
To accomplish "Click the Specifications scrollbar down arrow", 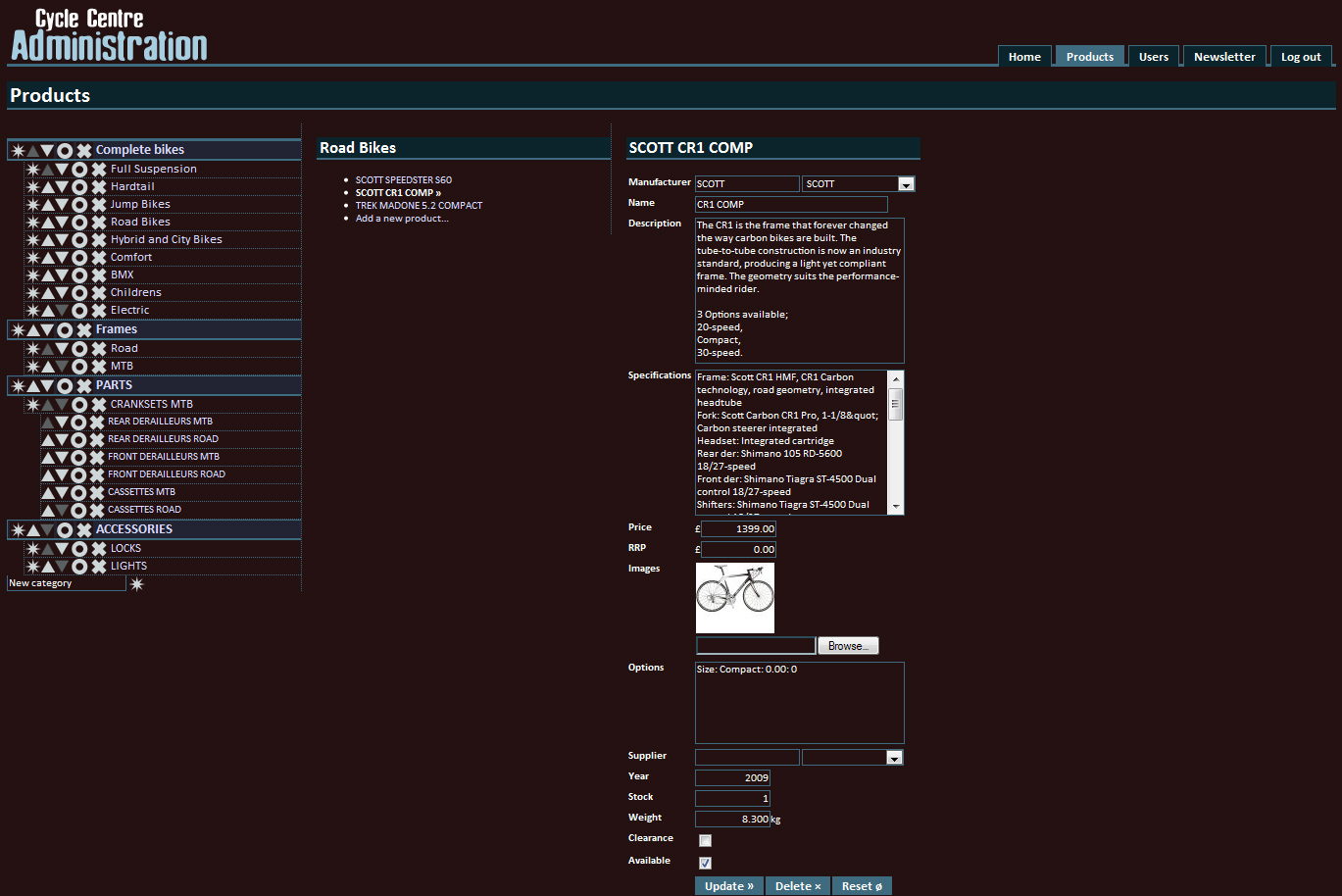I will [895, 507].
